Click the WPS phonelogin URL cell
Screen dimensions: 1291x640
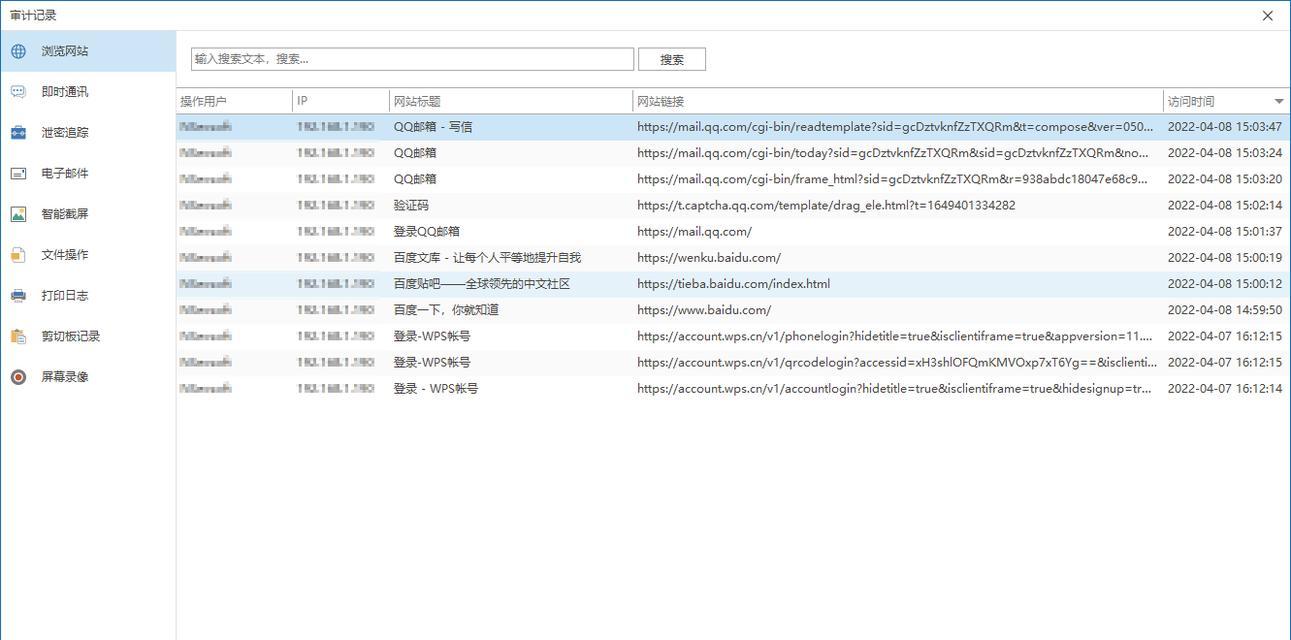point(895,336)
